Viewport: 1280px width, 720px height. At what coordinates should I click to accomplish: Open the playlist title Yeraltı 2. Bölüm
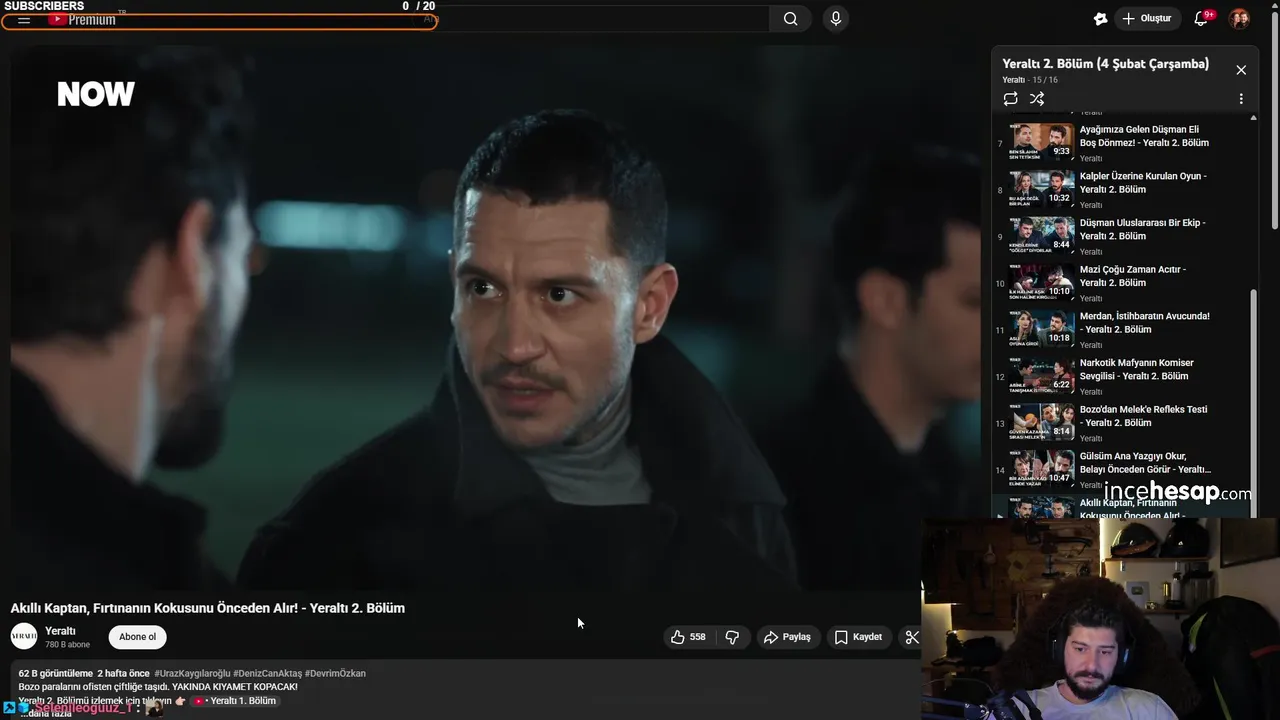(x=1106, y=64)
